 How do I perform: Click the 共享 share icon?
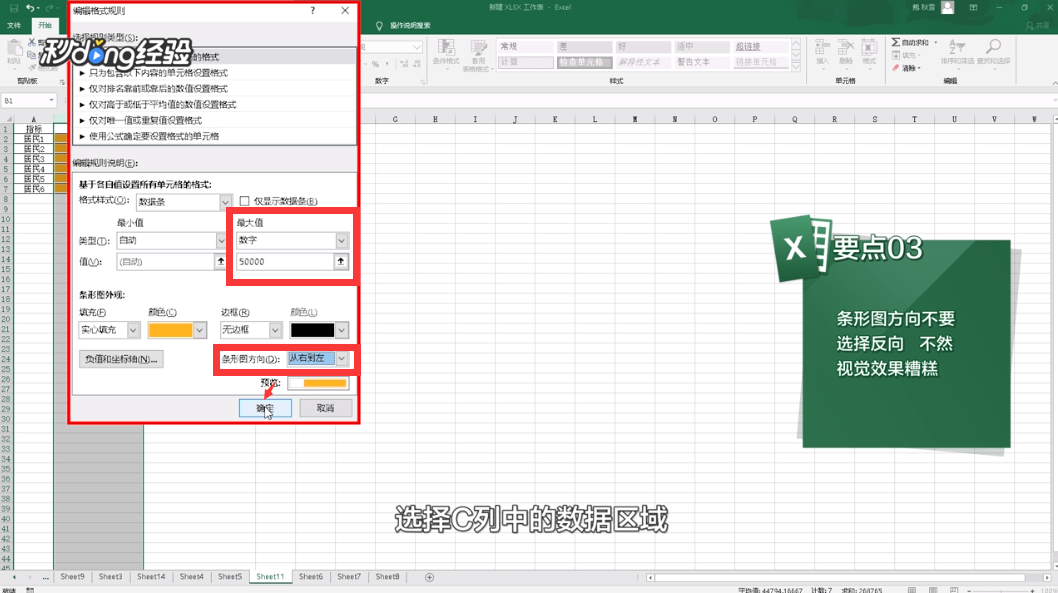1038,26
